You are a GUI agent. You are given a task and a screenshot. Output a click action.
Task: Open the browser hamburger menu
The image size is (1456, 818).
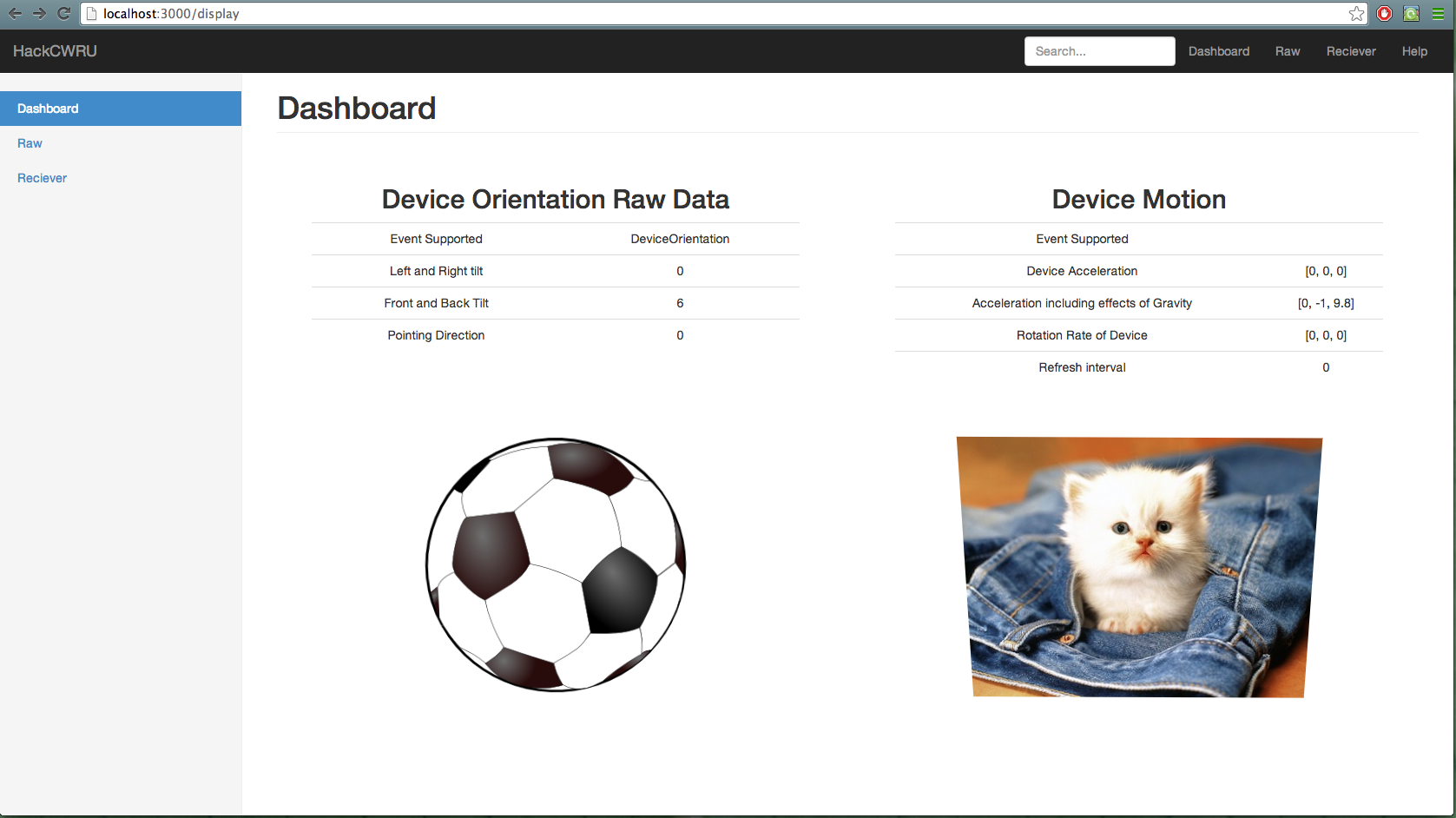(1439, 13)
